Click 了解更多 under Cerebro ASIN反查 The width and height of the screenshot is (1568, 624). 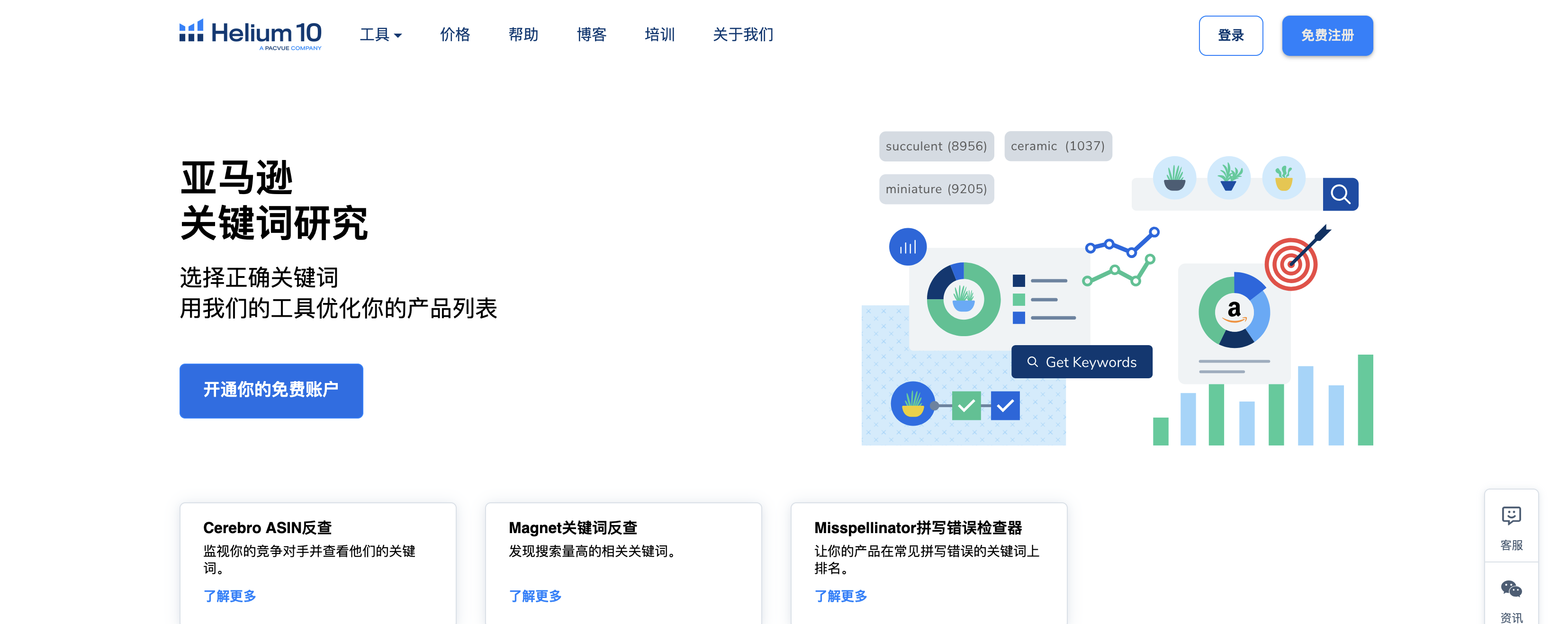coord(229,596)
